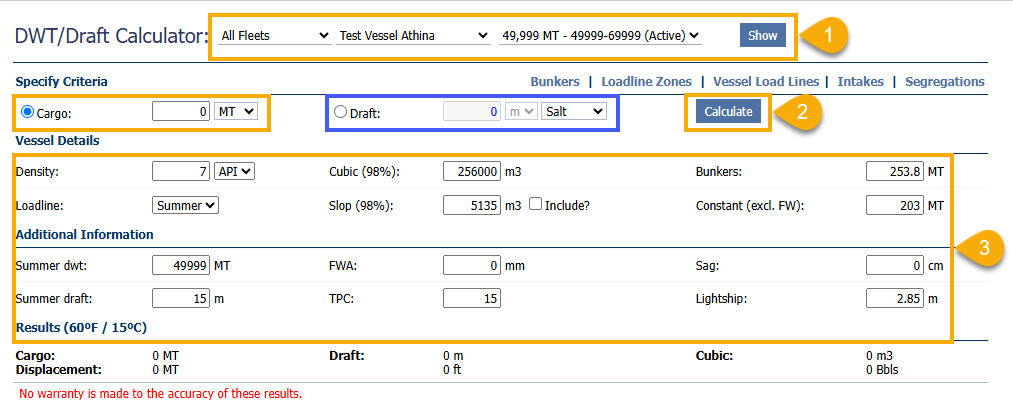The height and width of the screenshot is (417, 1013).
Task: Open the density API unit dropdown
Action: point(234,171)
